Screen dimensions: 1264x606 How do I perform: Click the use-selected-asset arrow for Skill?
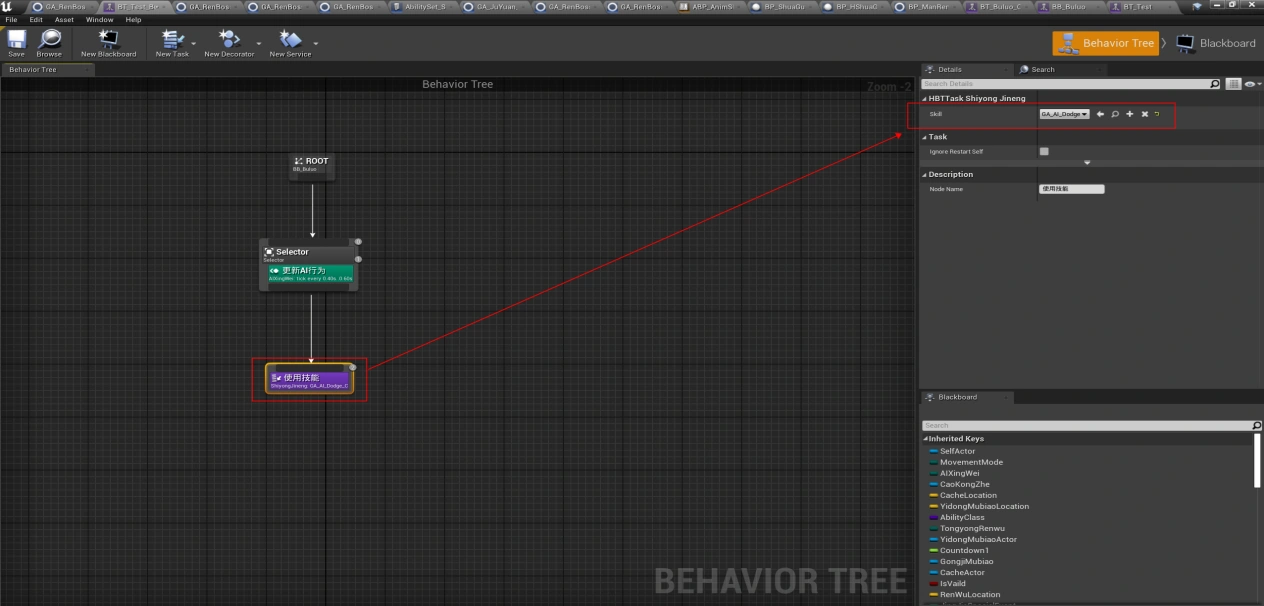tap(1100, 114)
